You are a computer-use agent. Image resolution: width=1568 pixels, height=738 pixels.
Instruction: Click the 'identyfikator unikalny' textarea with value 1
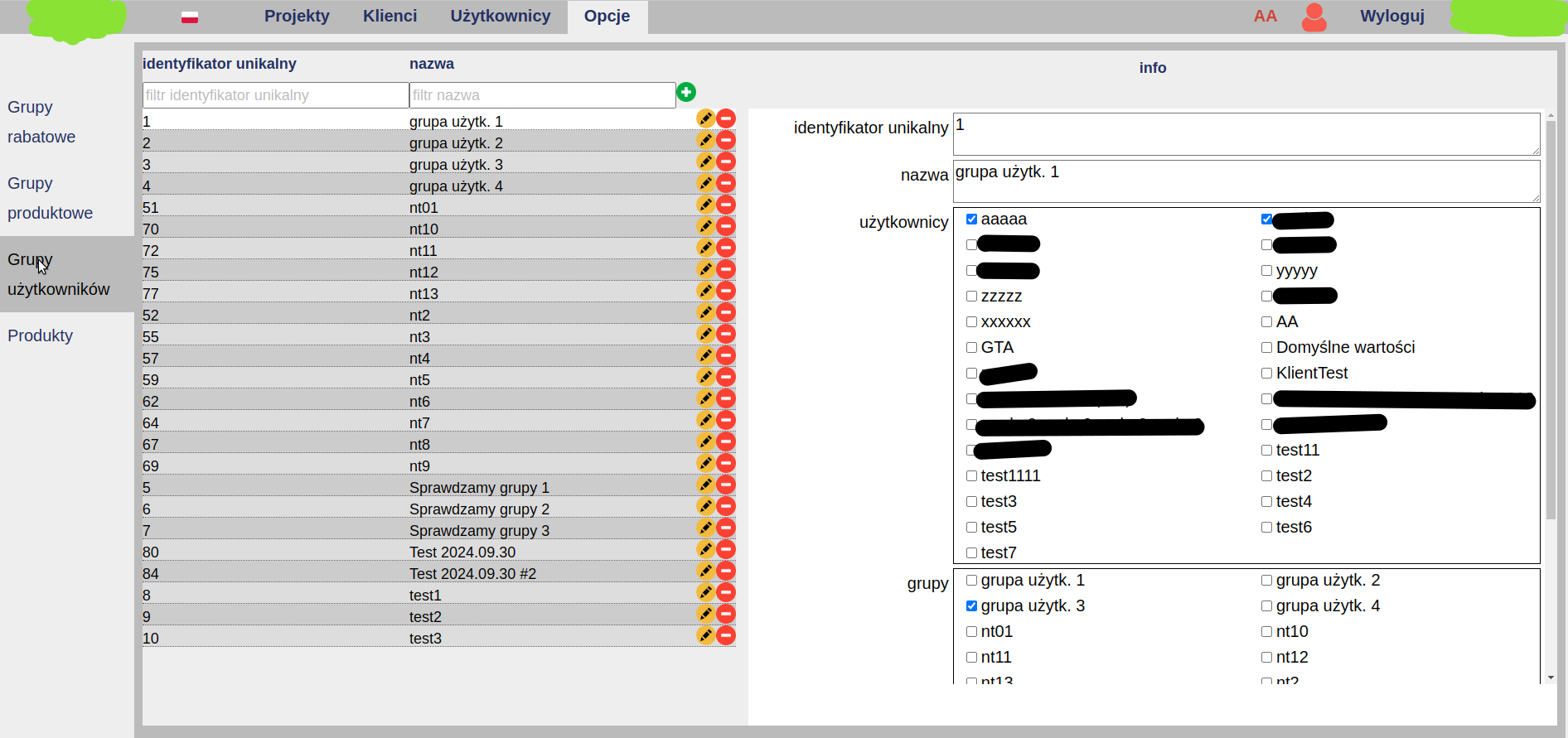coord(1246,134)
